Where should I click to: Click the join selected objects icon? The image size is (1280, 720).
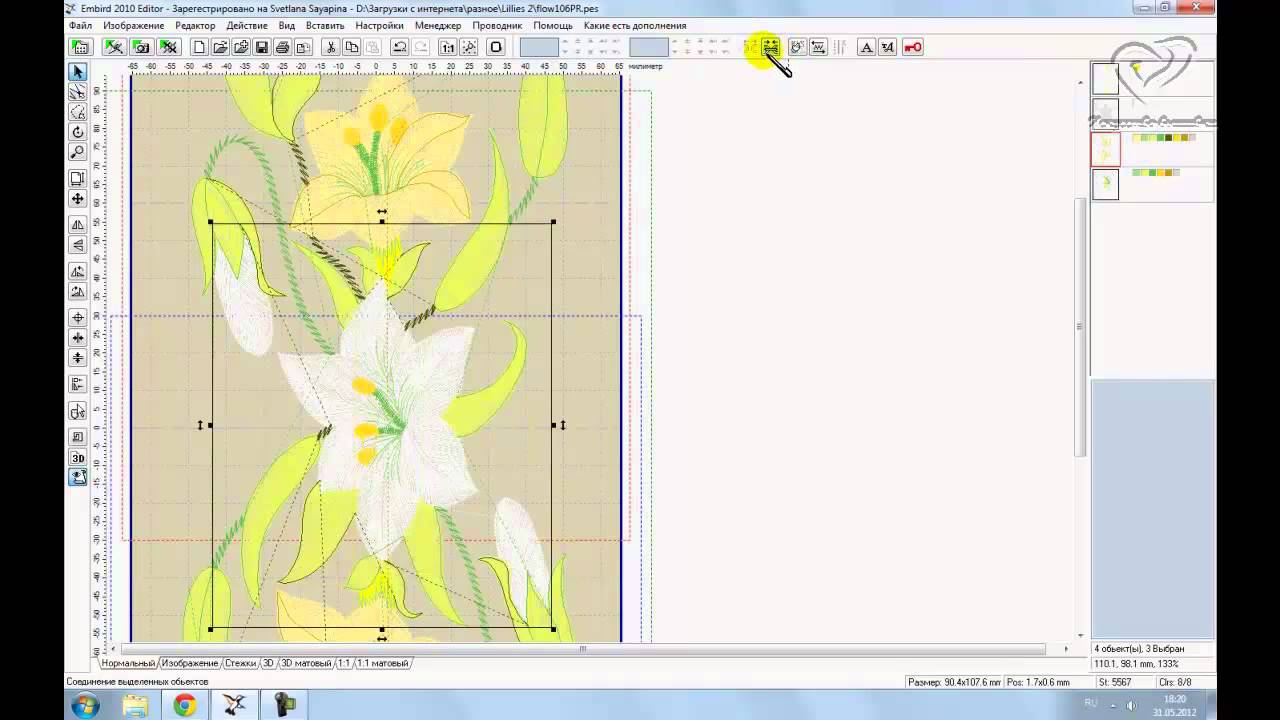[771, 47]
